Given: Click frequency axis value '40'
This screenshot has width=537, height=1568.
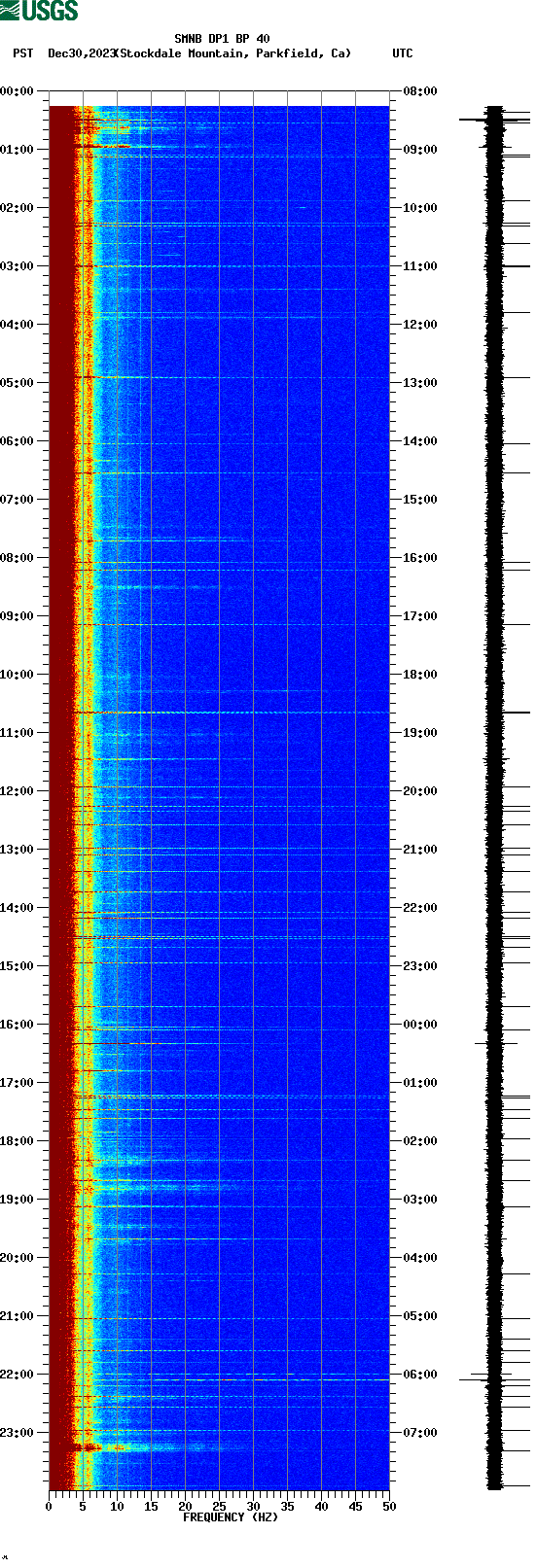Looking at the screenshot, I should coord(321,1507).
